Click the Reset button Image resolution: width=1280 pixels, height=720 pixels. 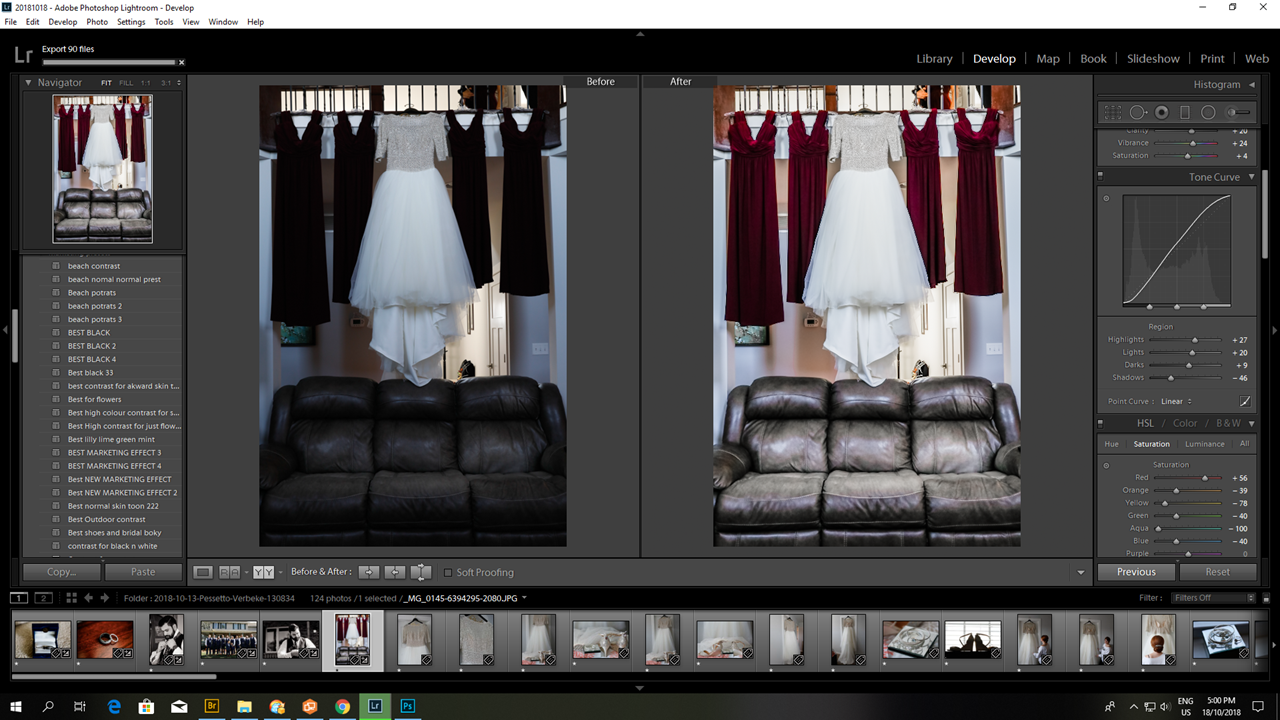[x=1217, y=572]
